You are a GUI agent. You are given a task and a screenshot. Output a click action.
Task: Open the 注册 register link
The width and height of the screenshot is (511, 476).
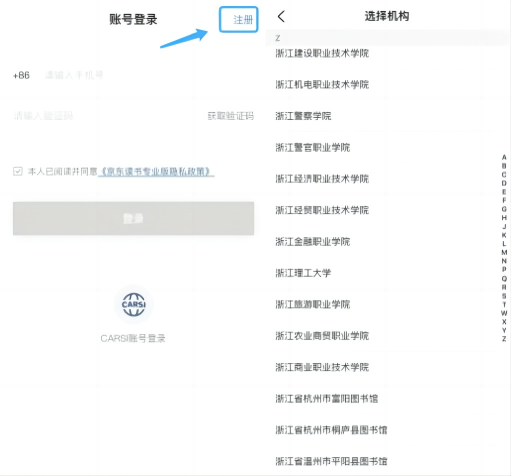click(x=243, y=20)
